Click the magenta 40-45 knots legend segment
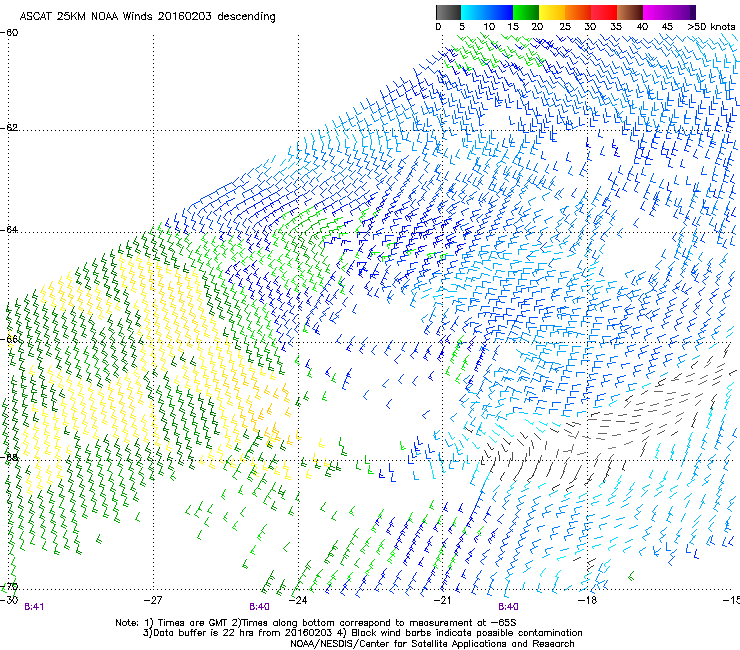Screen dimensions: 740x650 click(656, 12)
